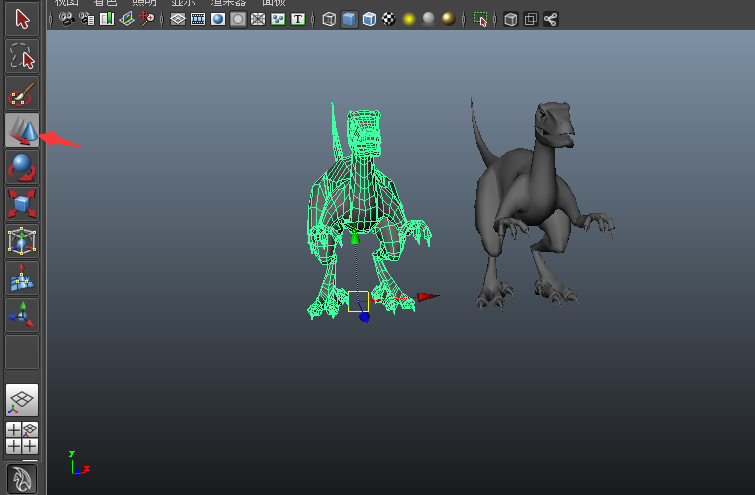Activate the Move tool with cones icon
The image size is (755, 495).
click(x=22, y=130)
